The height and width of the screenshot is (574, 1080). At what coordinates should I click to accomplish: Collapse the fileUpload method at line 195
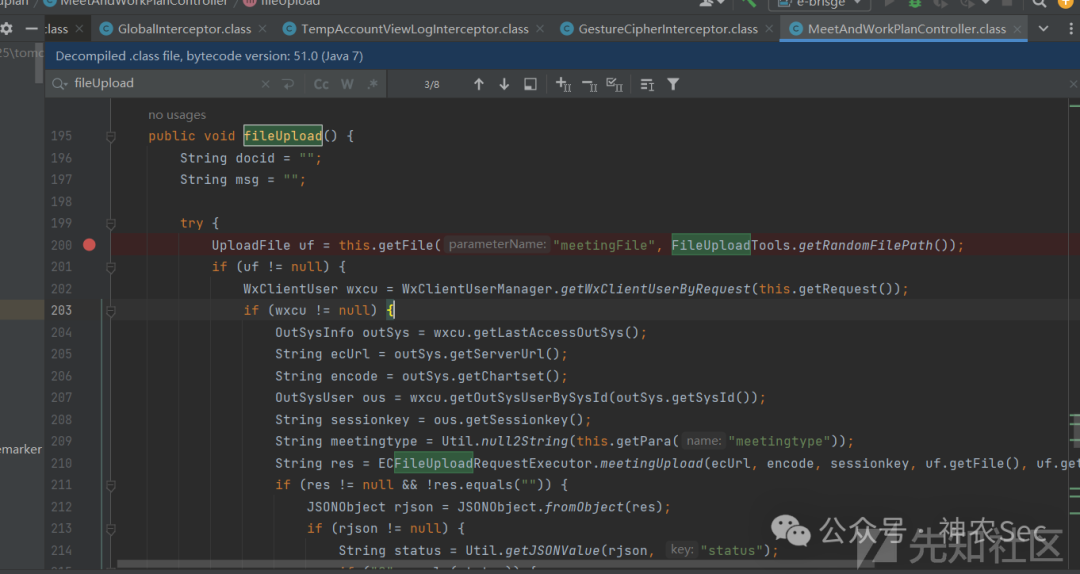click(x=111, y=136)
